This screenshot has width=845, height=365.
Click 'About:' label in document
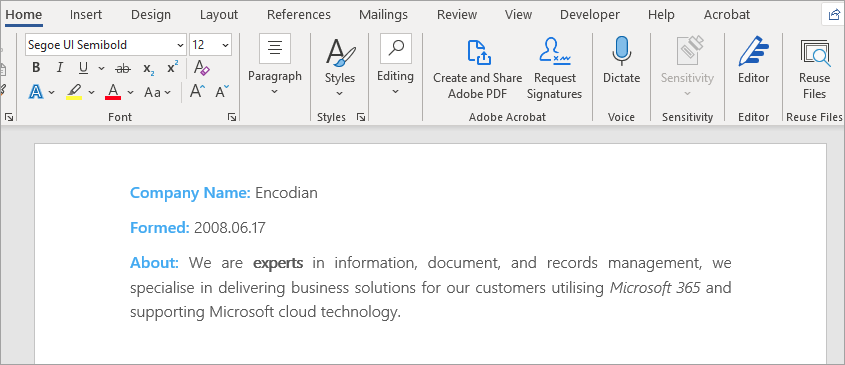(154, 263)
